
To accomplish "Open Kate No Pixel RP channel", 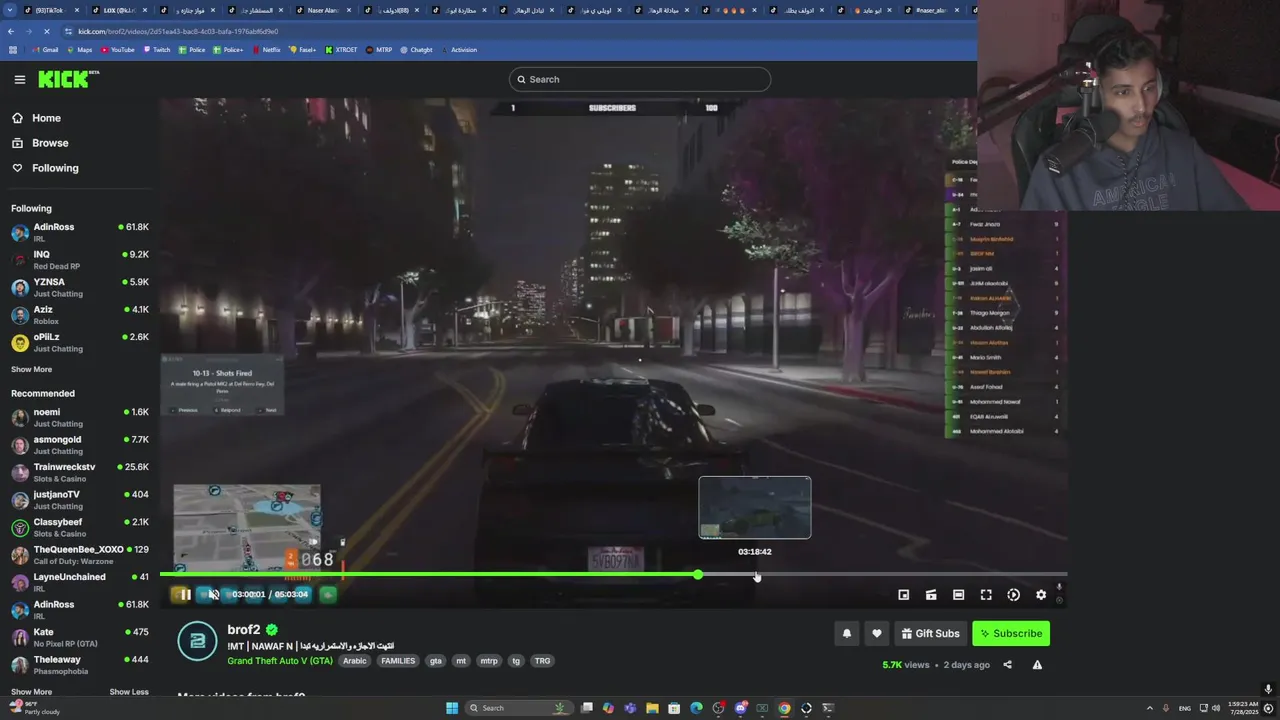I will tap(80, 637).
